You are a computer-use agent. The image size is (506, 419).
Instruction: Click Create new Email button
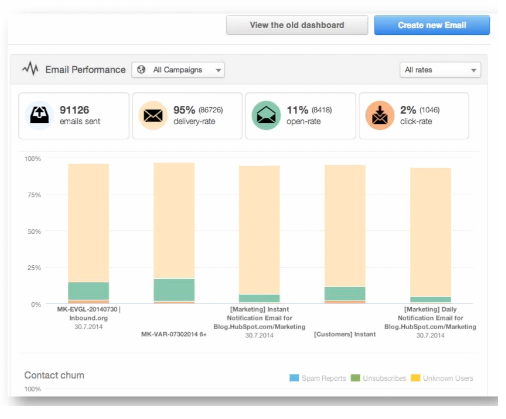click(432, 25)
